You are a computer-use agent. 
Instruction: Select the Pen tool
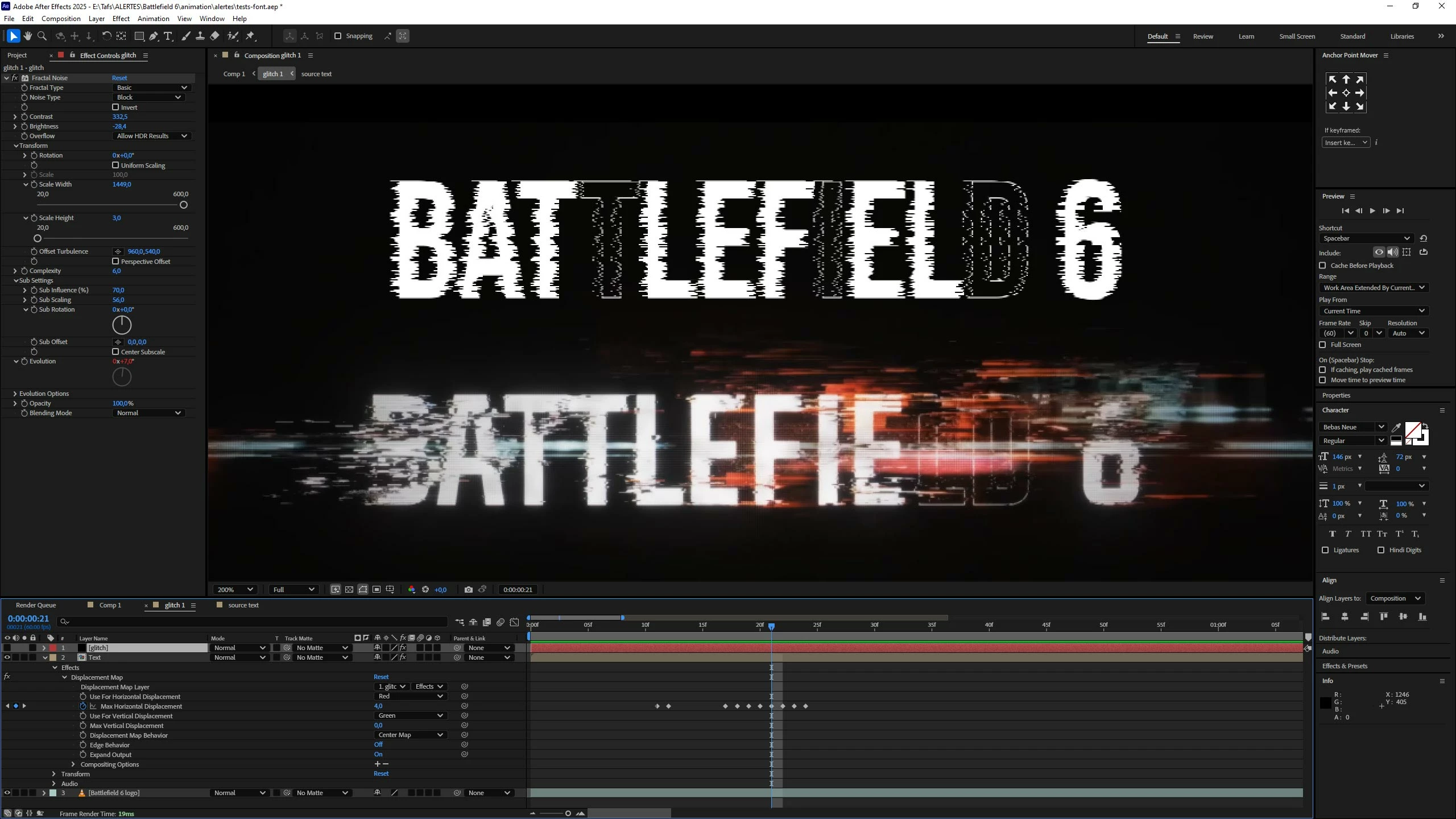(154, 36)
